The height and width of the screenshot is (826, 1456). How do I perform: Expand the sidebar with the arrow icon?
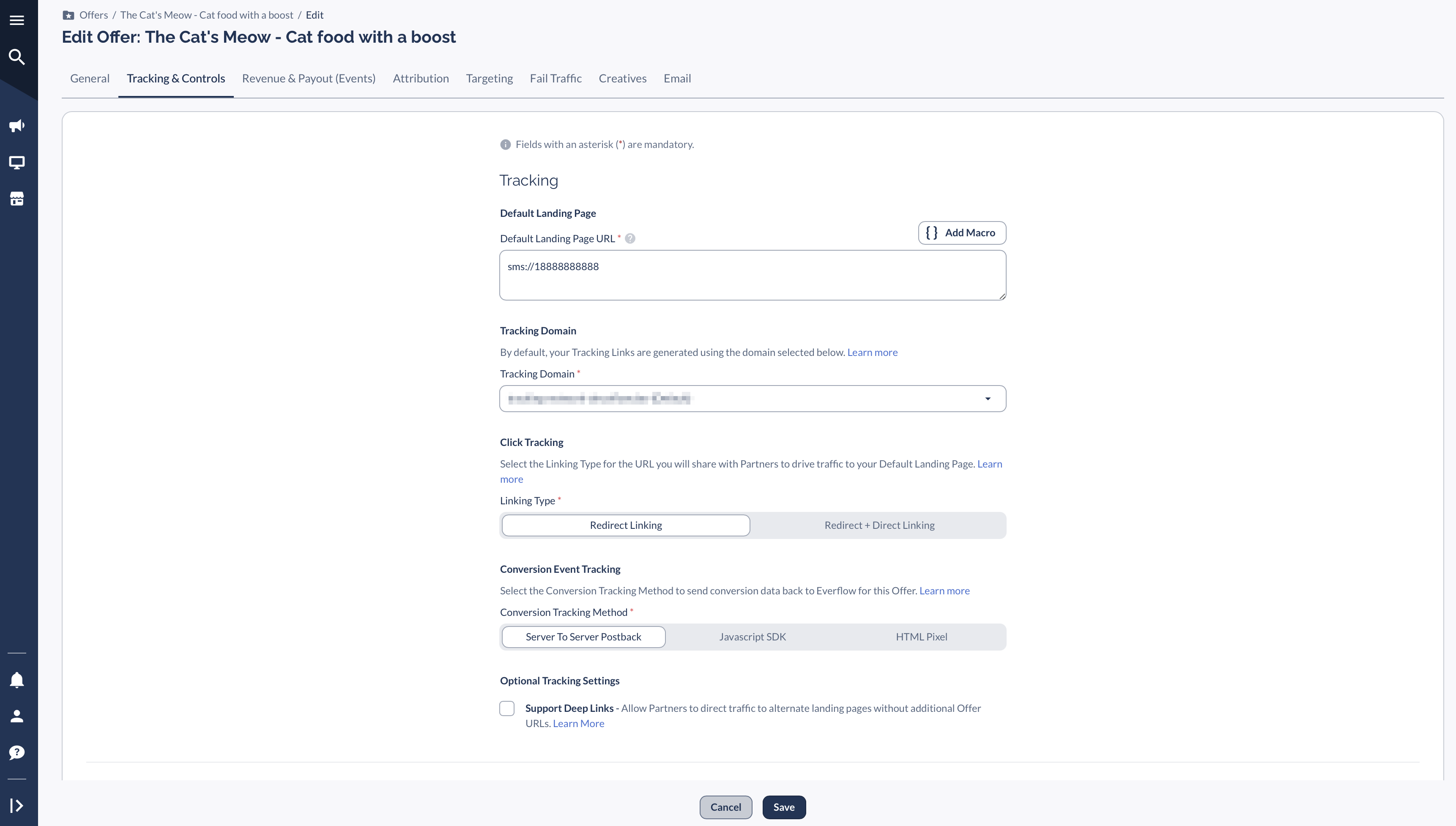click(17, 806)
